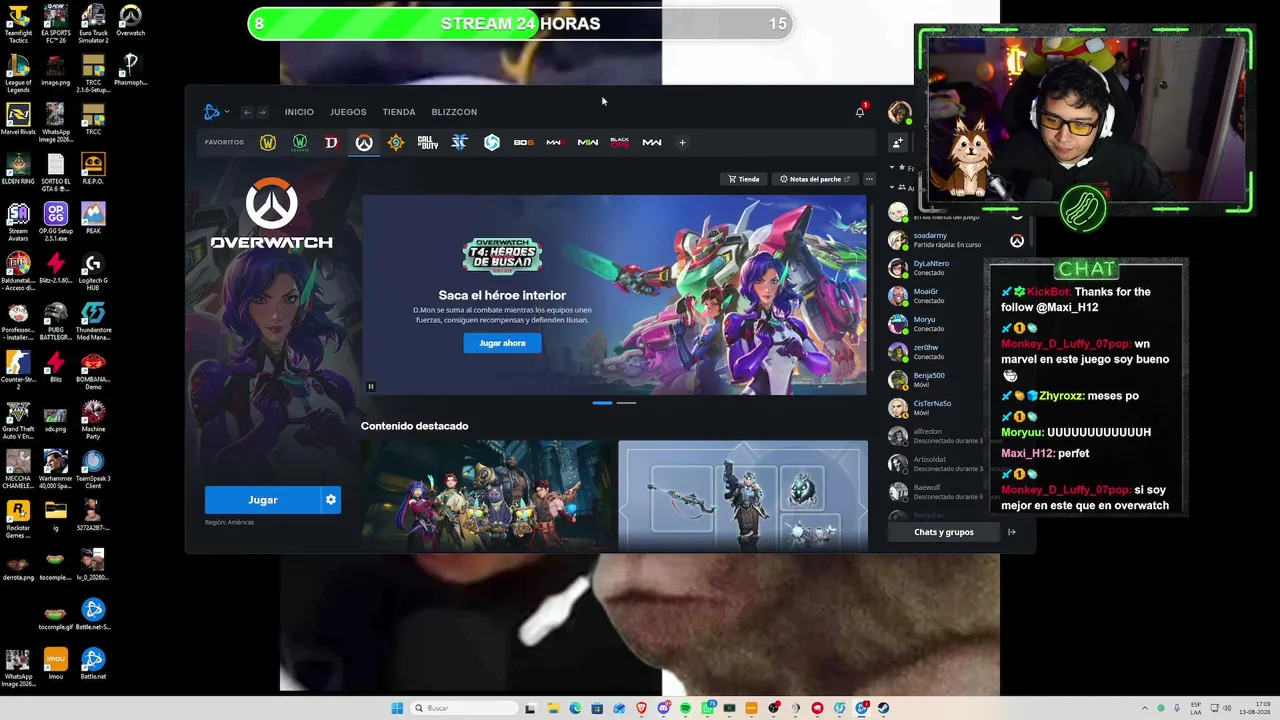This screenshot has height=720, width=1280.
Task: Open taskbar clock and date
Action: click(x=1255, y=708)
